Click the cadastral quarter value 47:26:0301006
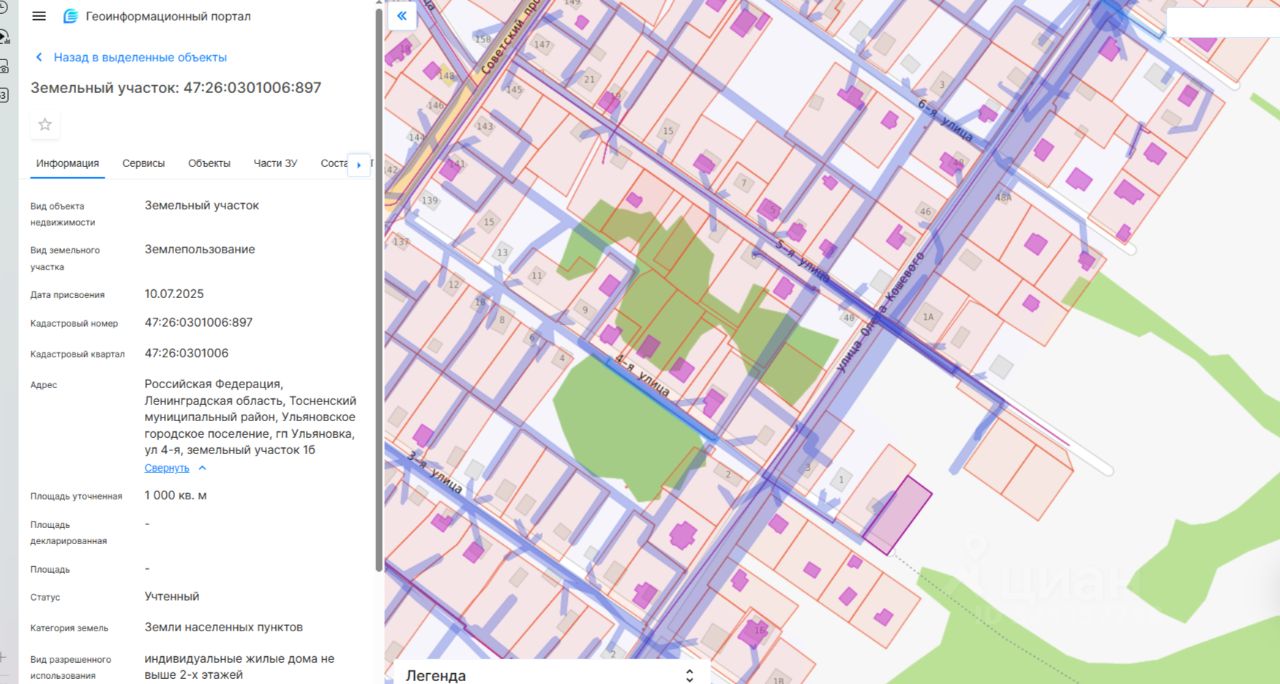 point(186,353)
